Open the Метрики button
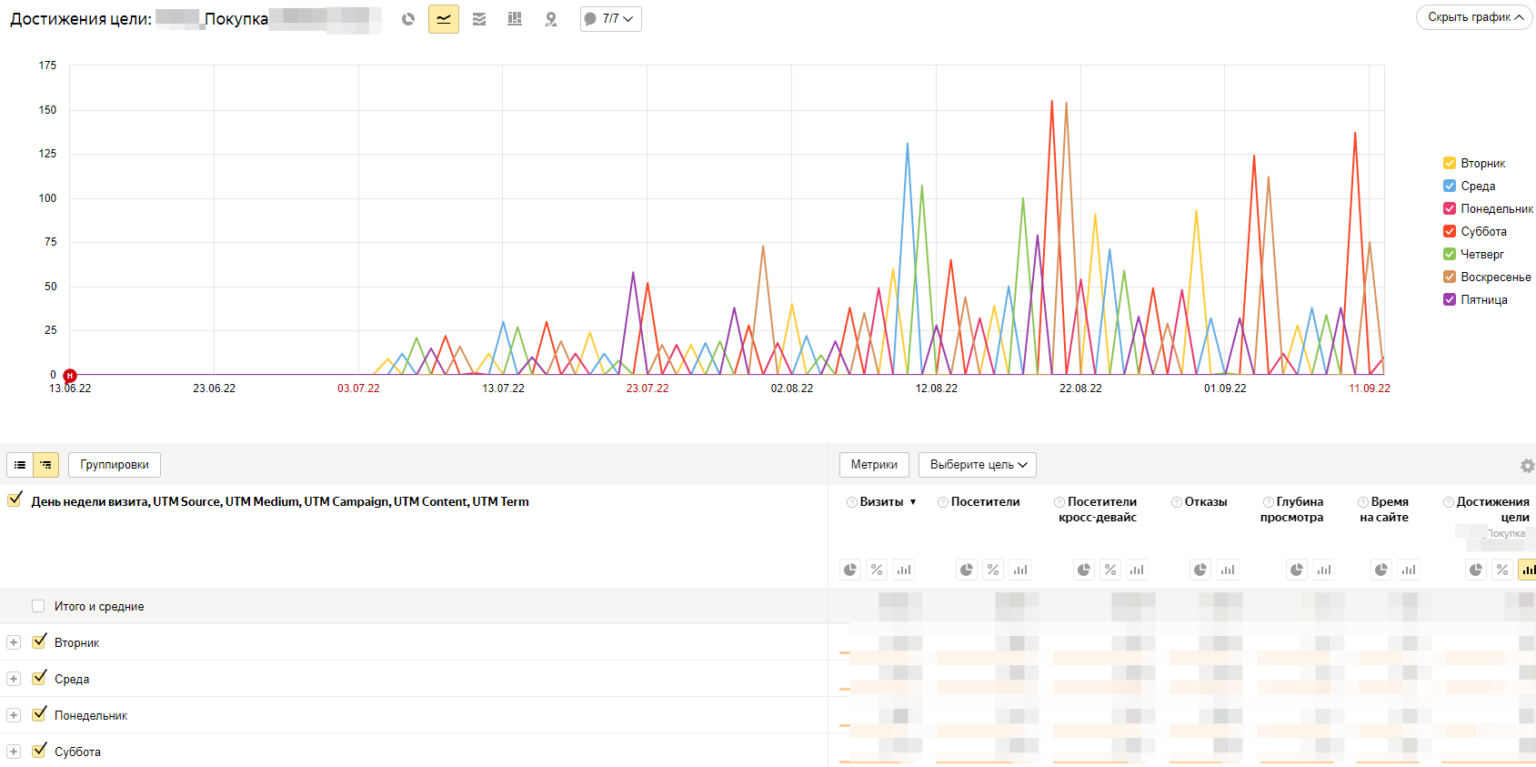The width and height of the screenshot is (1536, 767). coord(874,465)
